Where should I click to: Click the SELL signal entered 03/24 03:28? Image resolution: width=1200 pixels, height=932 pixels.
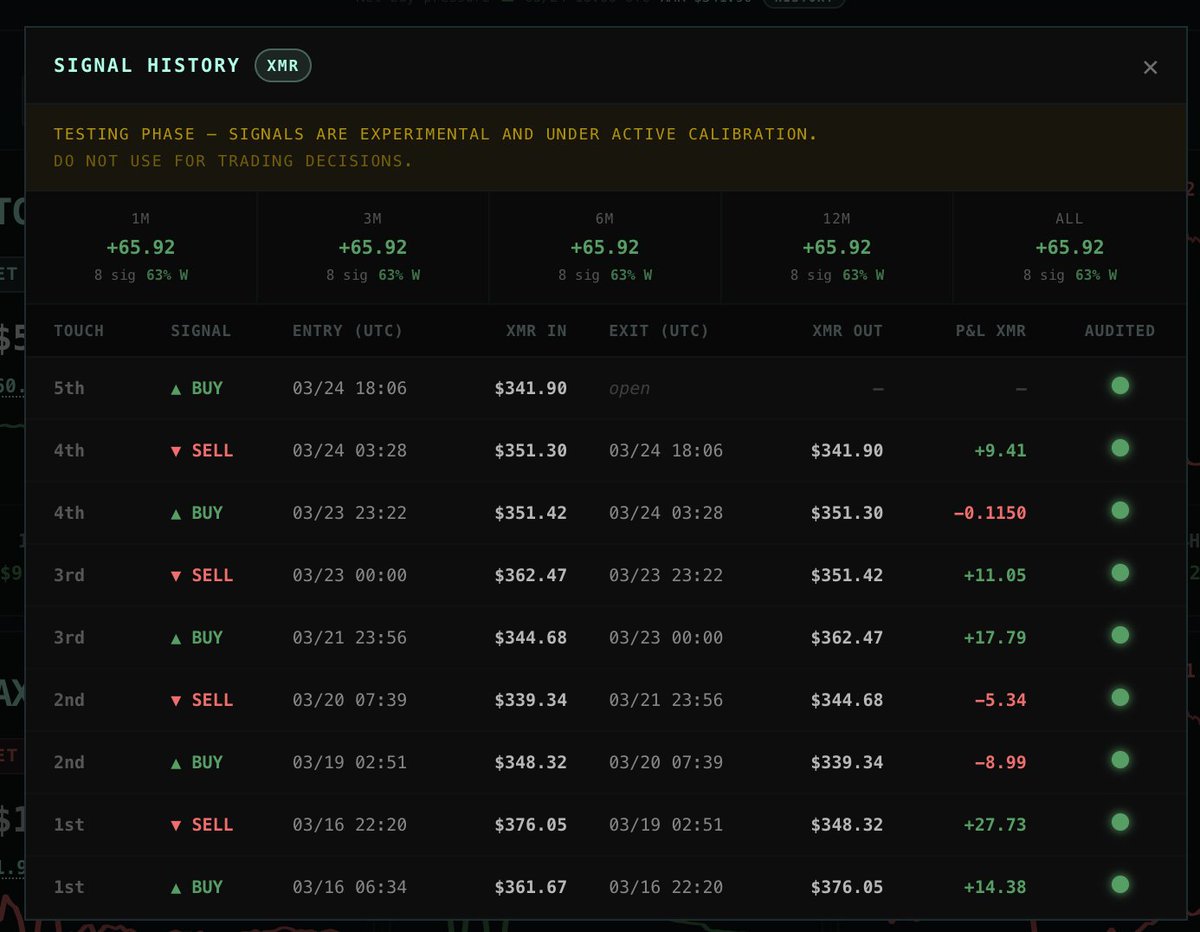coord(202,451)
